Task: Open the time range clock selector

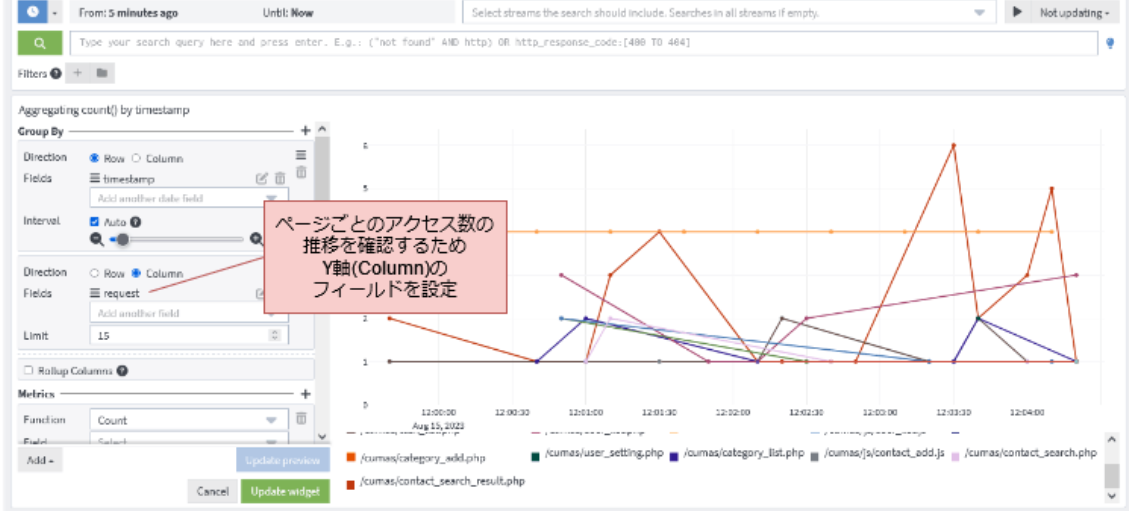Action: pyautogui.click(x=32, y=12)
